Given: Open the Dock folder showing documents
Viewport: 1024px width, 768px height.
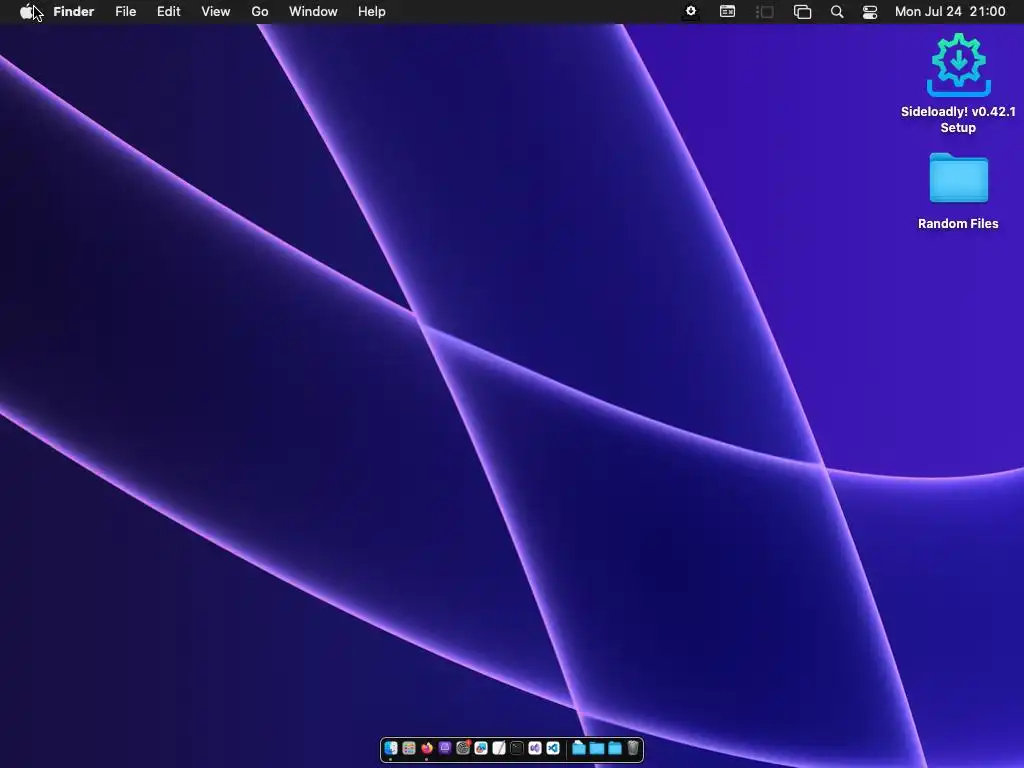Looking at the screenshot, I should click(x=579, y=748).
